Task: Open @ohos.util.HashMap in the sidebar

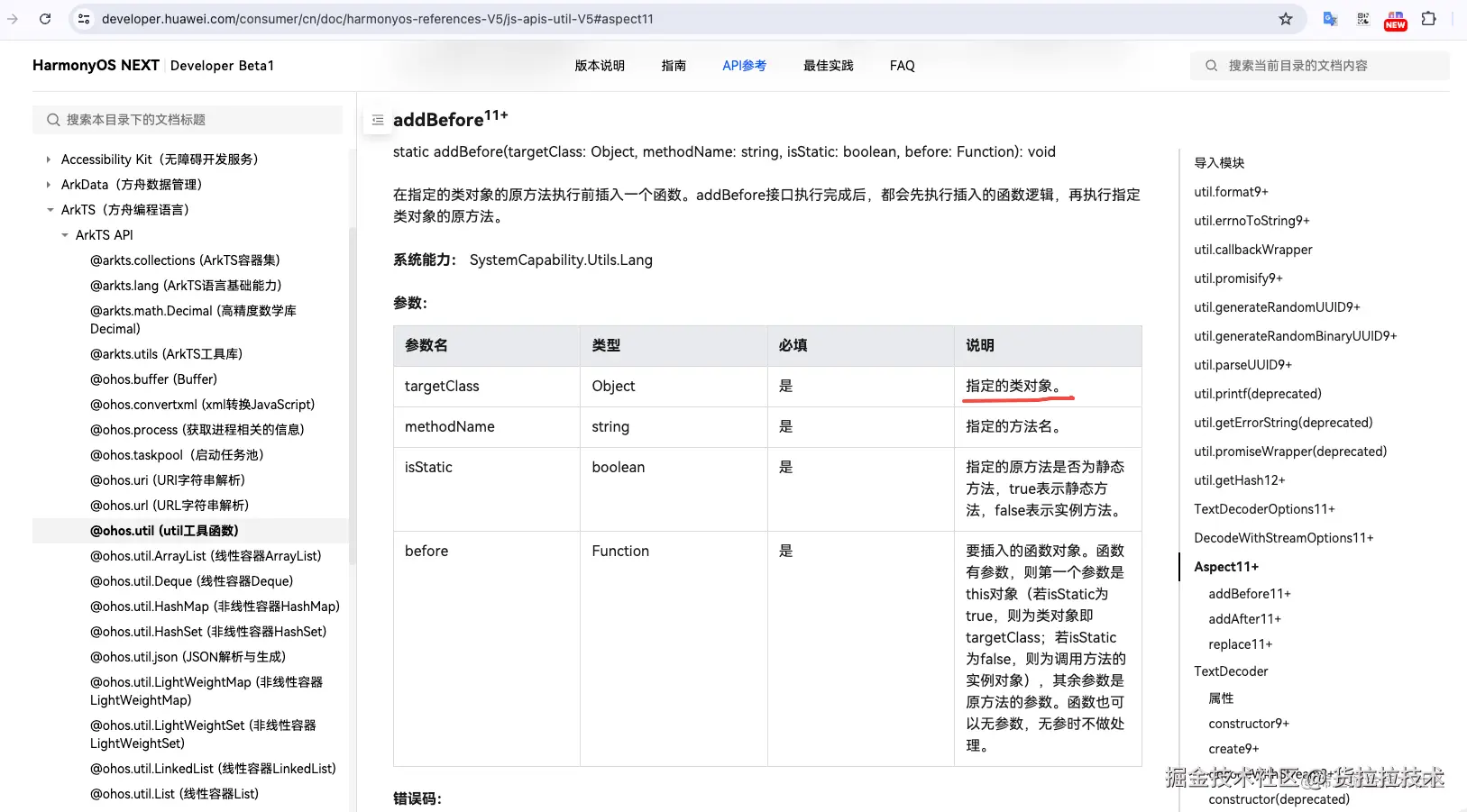Action: click(215, 607)
